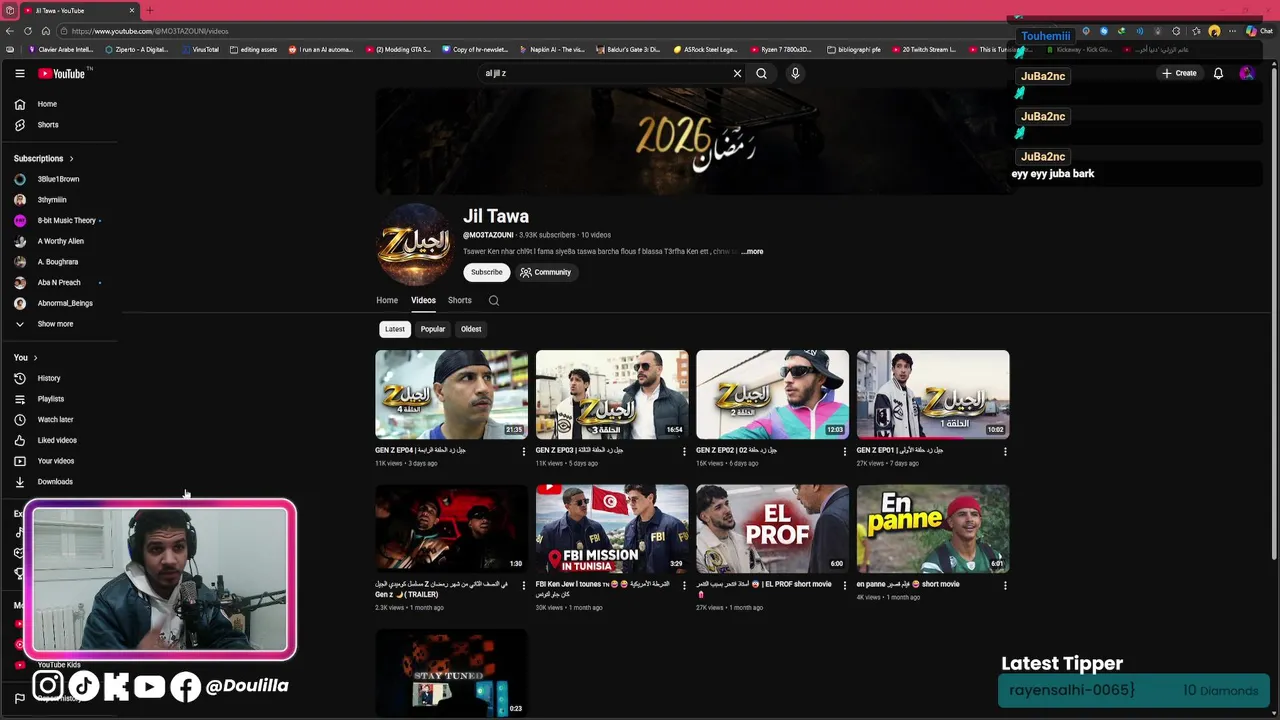
Task: Switch to the channel Shorts tab
Action: click(459, 300)
